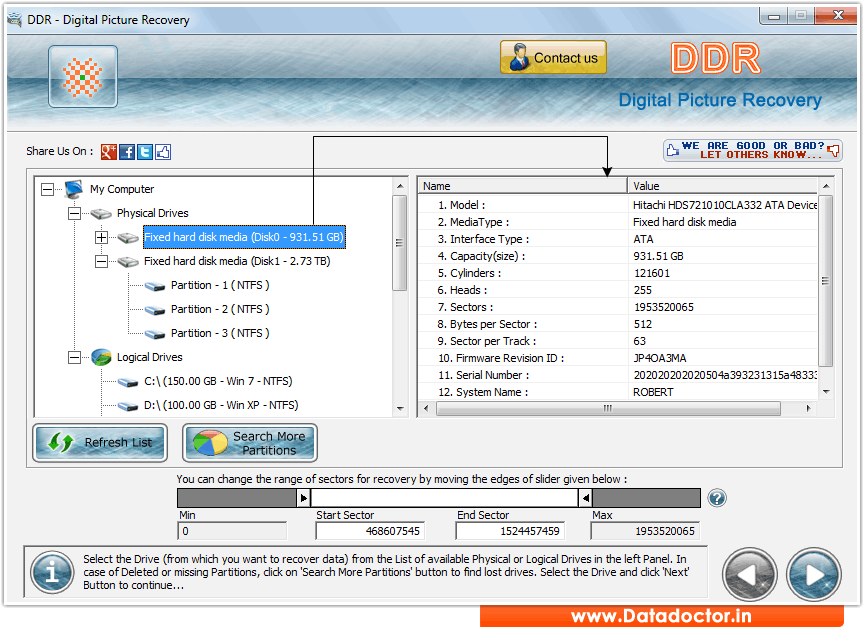Click the details table scroll down arrow
Screen dimensions: 864x627
(x=826, y=392)
